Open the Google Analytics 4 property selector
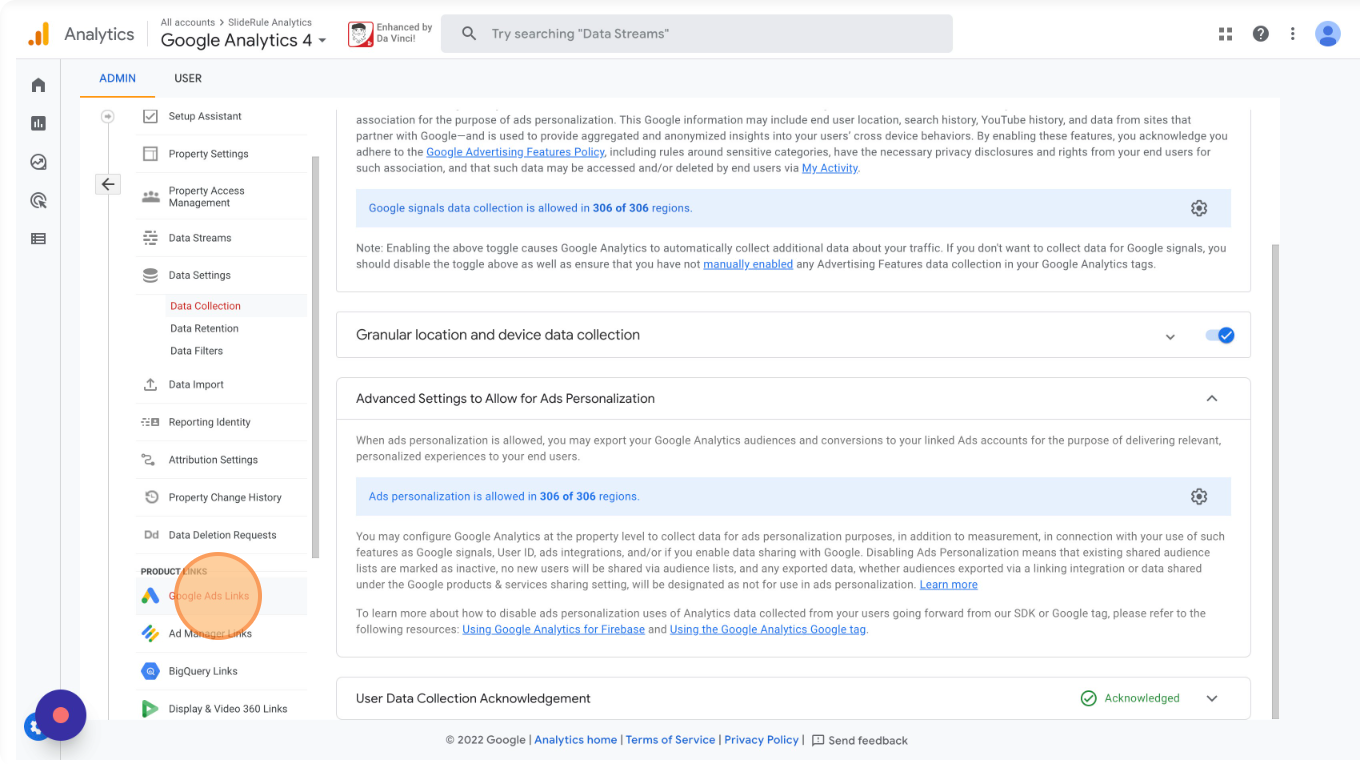This screenshot has width=1360, height=764. click(243, 40)
